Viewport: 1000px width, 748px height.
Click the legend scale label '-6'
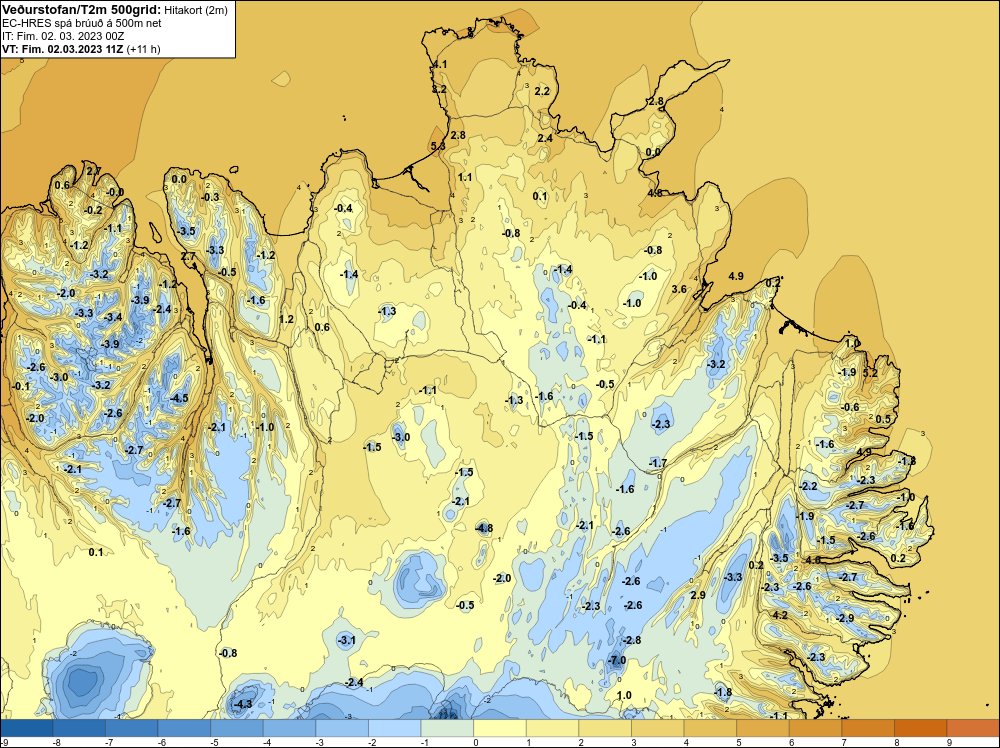tap(161, 742)
